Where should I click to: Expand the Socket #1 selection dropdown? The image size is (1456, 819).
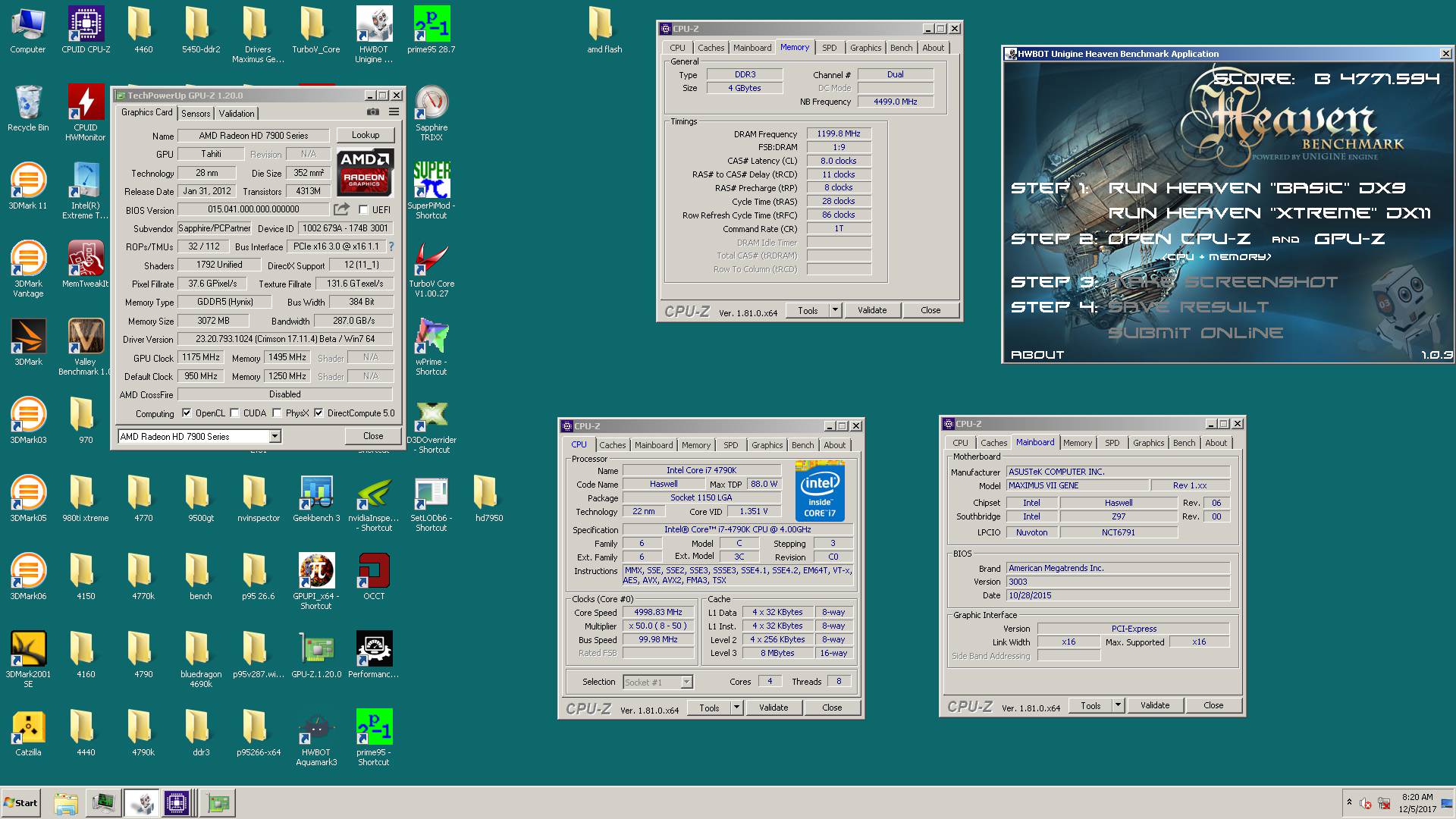click(x=686, y=682)
